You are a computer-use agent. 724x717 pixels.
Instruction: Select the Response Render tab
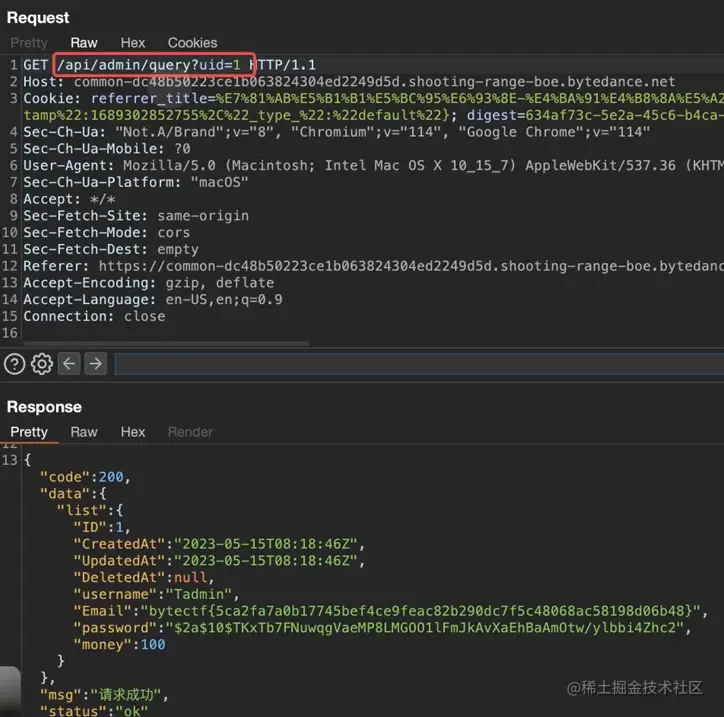pyautogui.click(x=190, y=432)
